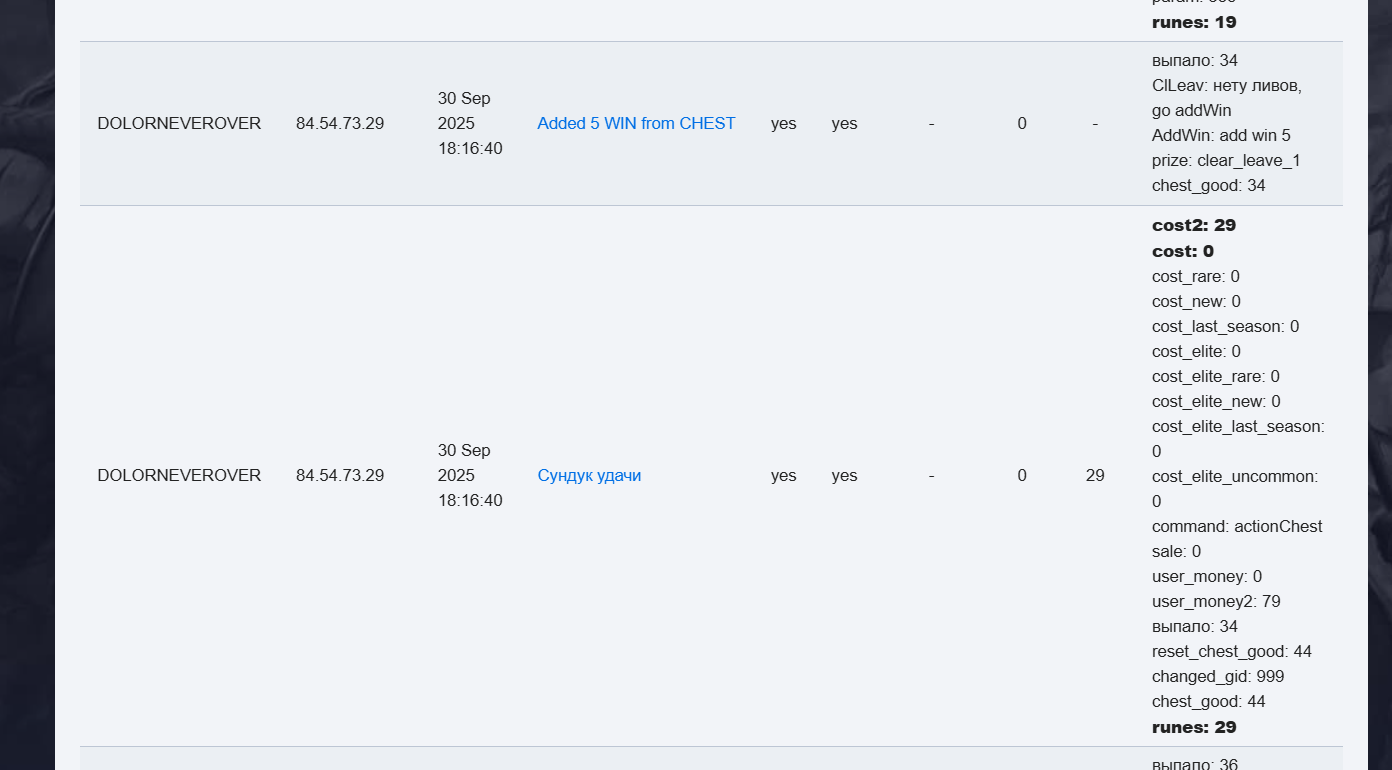Click the bold "cost2: 29" entry
Viewport: 1392px width, 770px height.
point(1194,226)
